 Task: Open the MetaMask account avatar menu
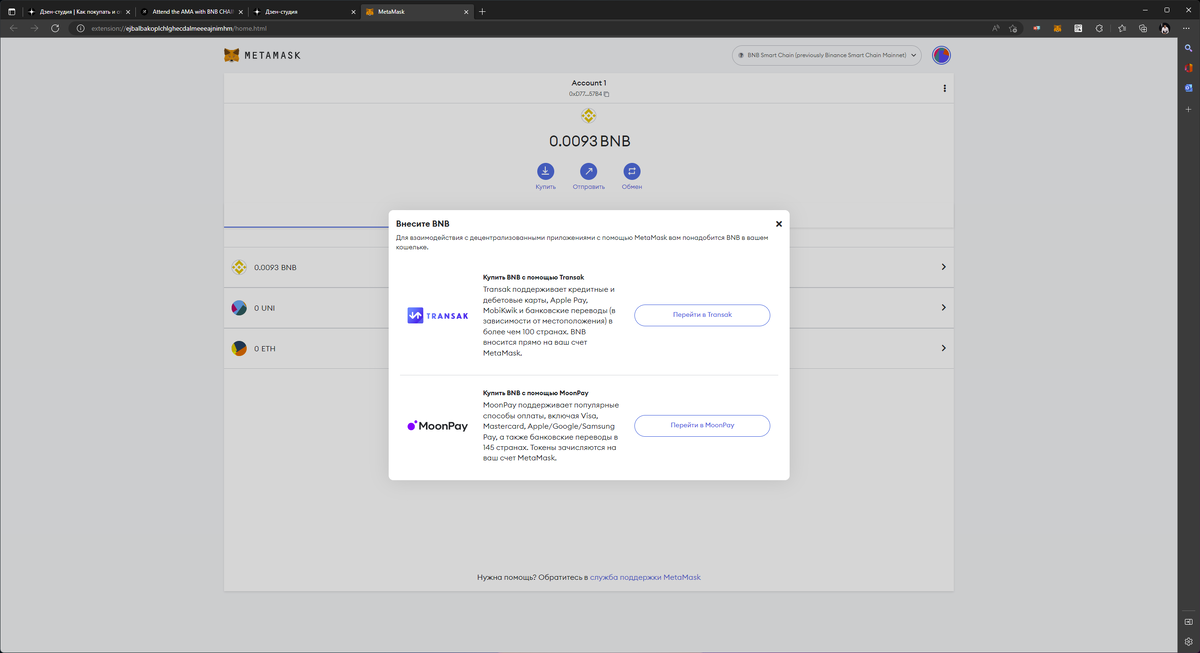tap(941, 55)
